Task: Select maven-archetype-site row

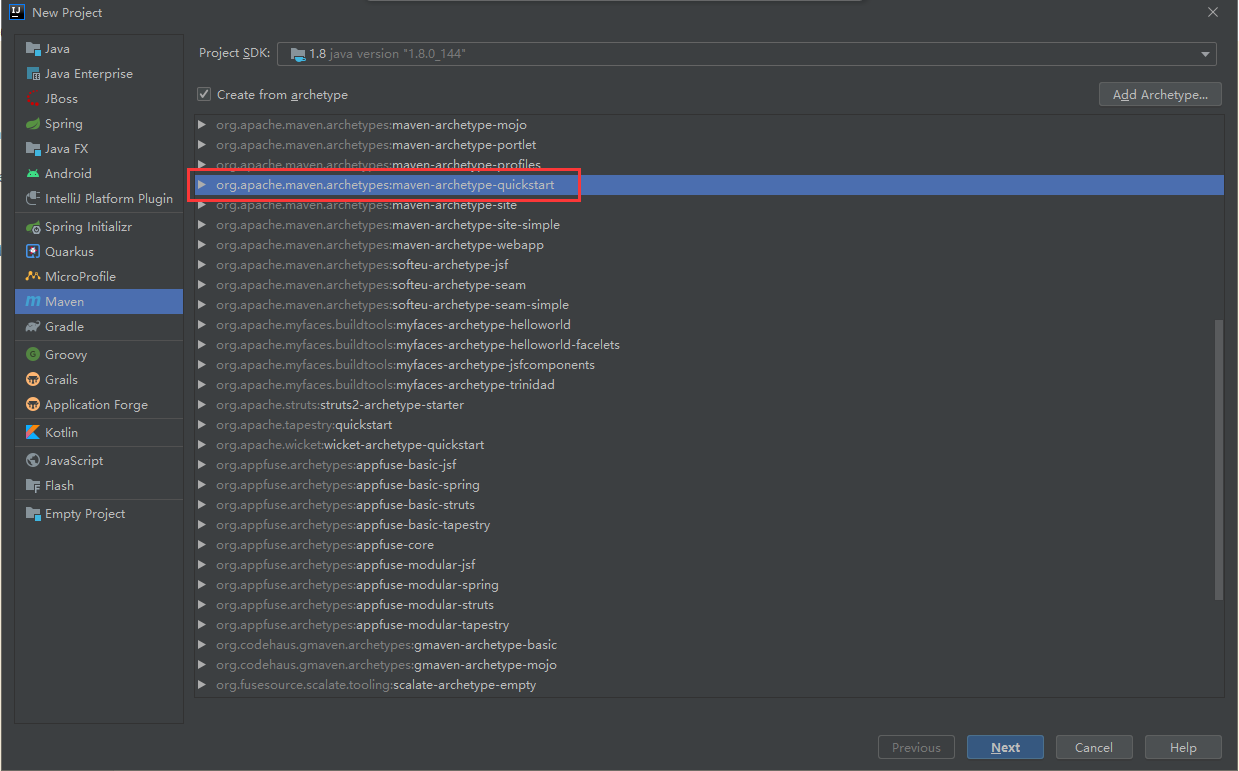Action: point(709,205)
